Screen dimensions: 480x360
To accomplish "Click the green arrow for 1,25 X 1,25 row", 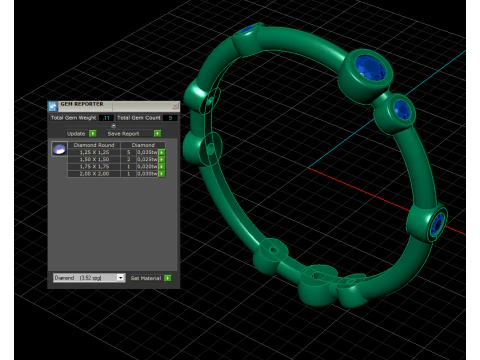I will click(162, 152).
